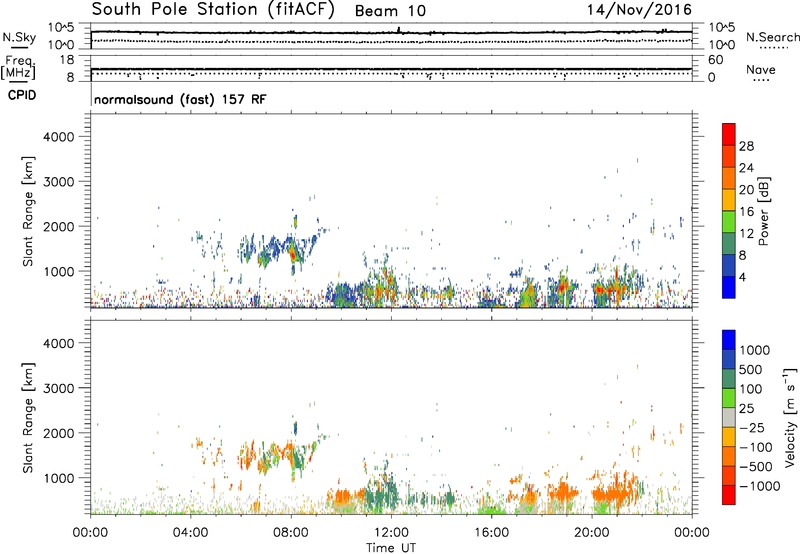The height and width of the screenshot is (554, 800).
Task: Click the '12:00' time tick label
Action: coord(391,533)
